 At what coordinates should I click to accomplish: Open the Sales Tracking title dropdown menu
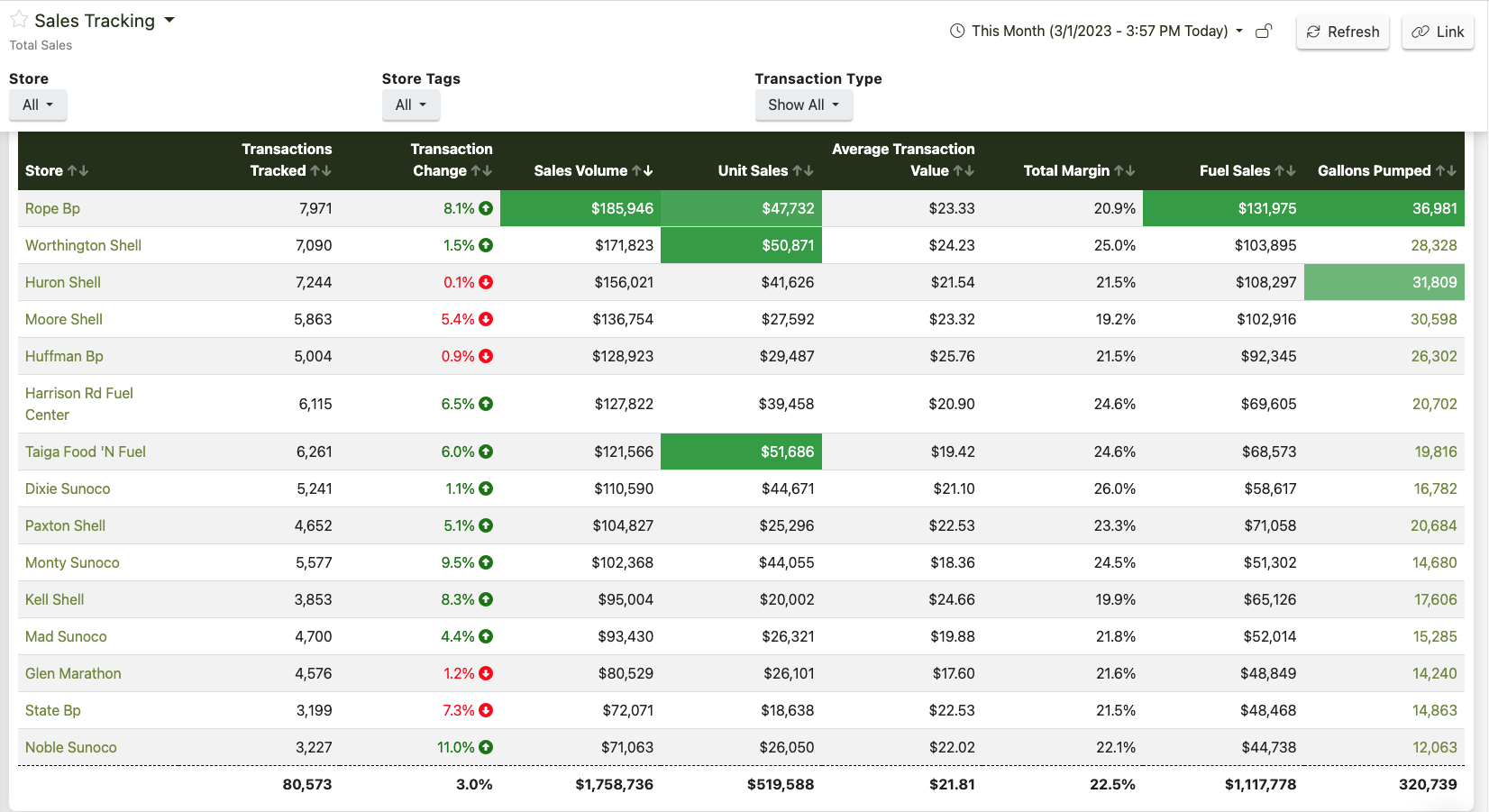169,20
